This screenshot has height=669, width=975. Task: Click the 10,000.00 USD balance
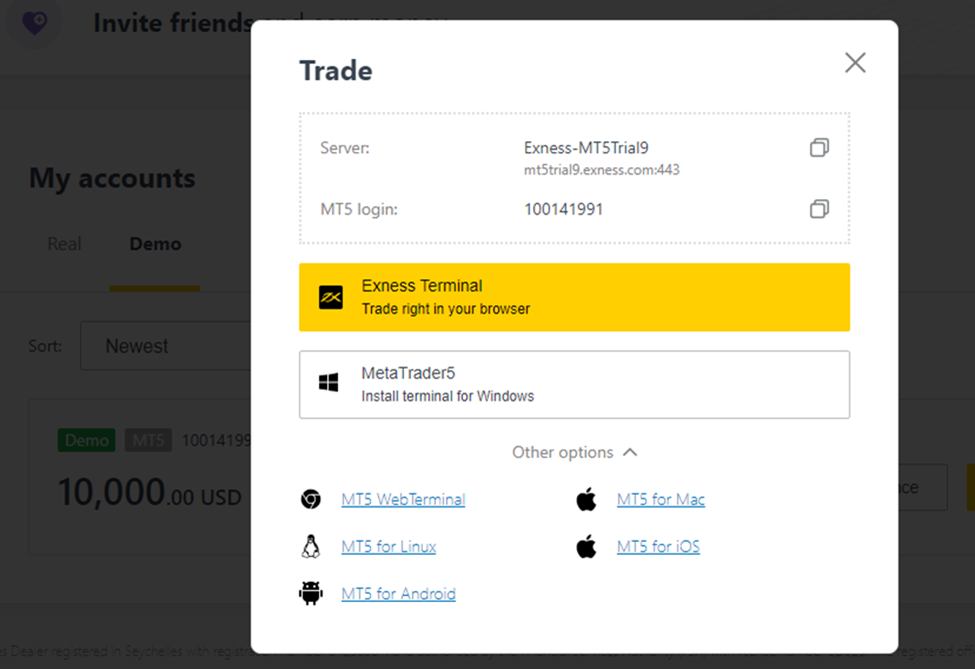coord(149,492)
